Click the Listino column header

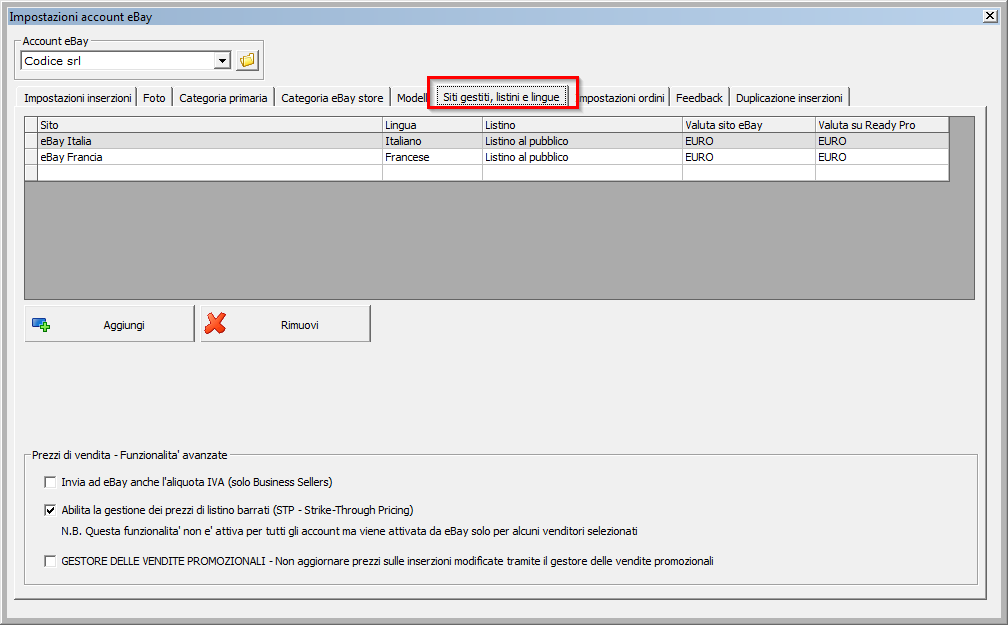click(x=582, y=125)
